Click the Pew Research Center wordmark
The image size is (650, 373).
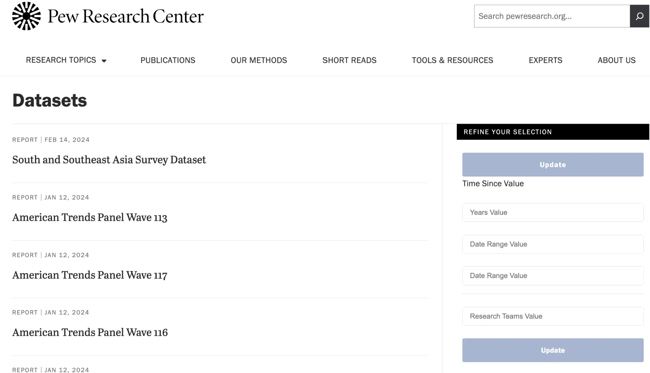[126, 17]
